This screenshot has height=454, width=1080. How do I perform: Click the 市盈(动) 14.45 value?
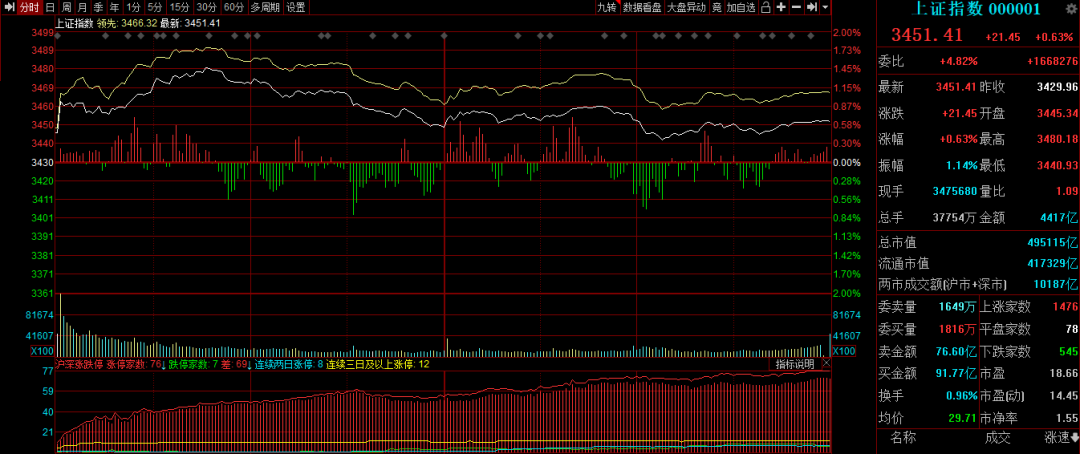(x=1065, y=396)
